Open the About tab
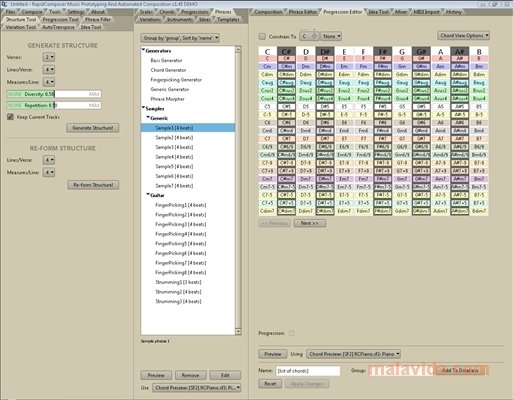 (x=98, y=12)
